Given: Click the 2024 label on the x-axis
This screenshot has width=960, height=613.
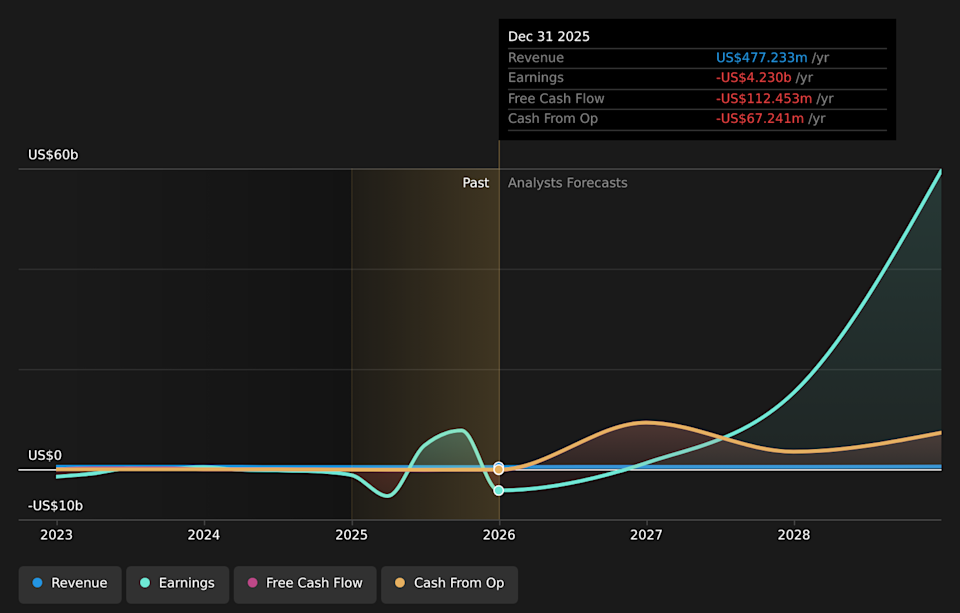Looking at the screenshot, I should (x=204, y=535).
